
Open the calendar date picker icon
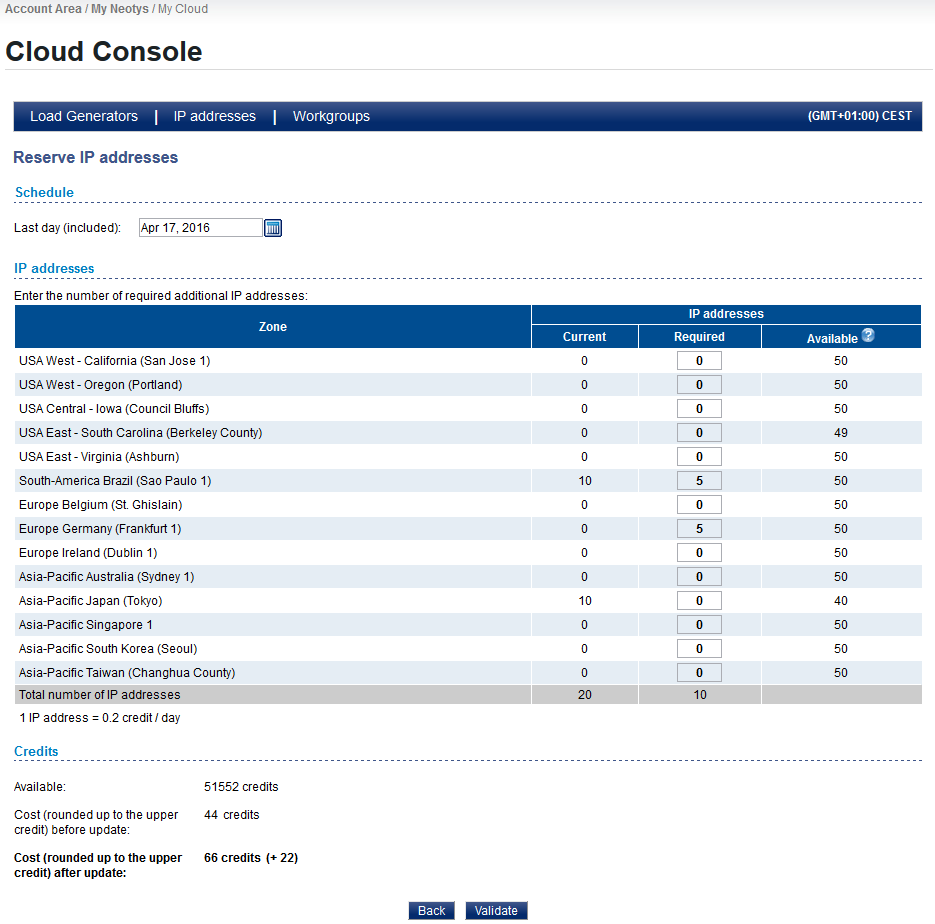pyautogui.click(x=273, y=228)
